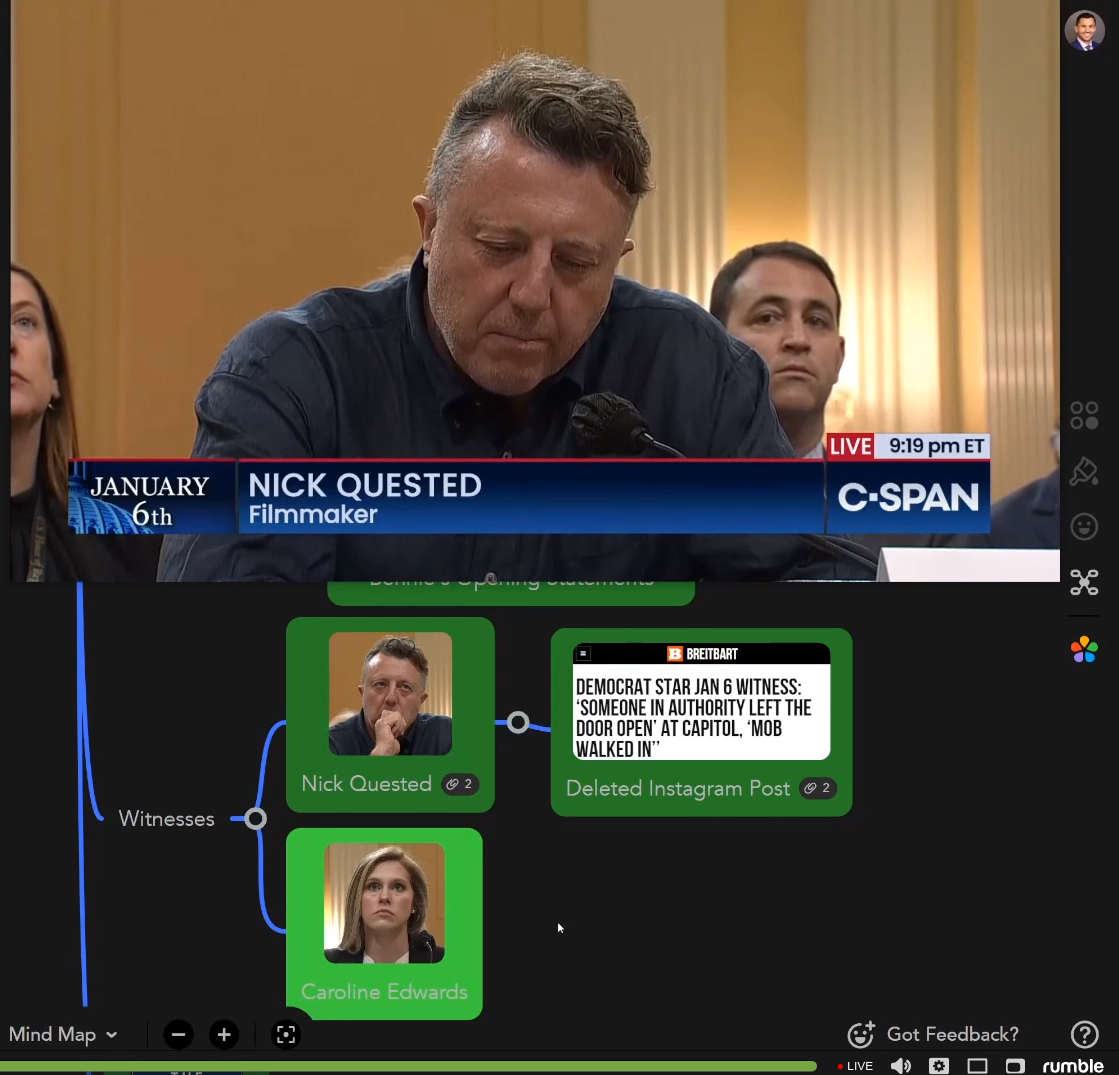Select the Deleted Instagram Post label
1119x1075 pixels.
678,788
